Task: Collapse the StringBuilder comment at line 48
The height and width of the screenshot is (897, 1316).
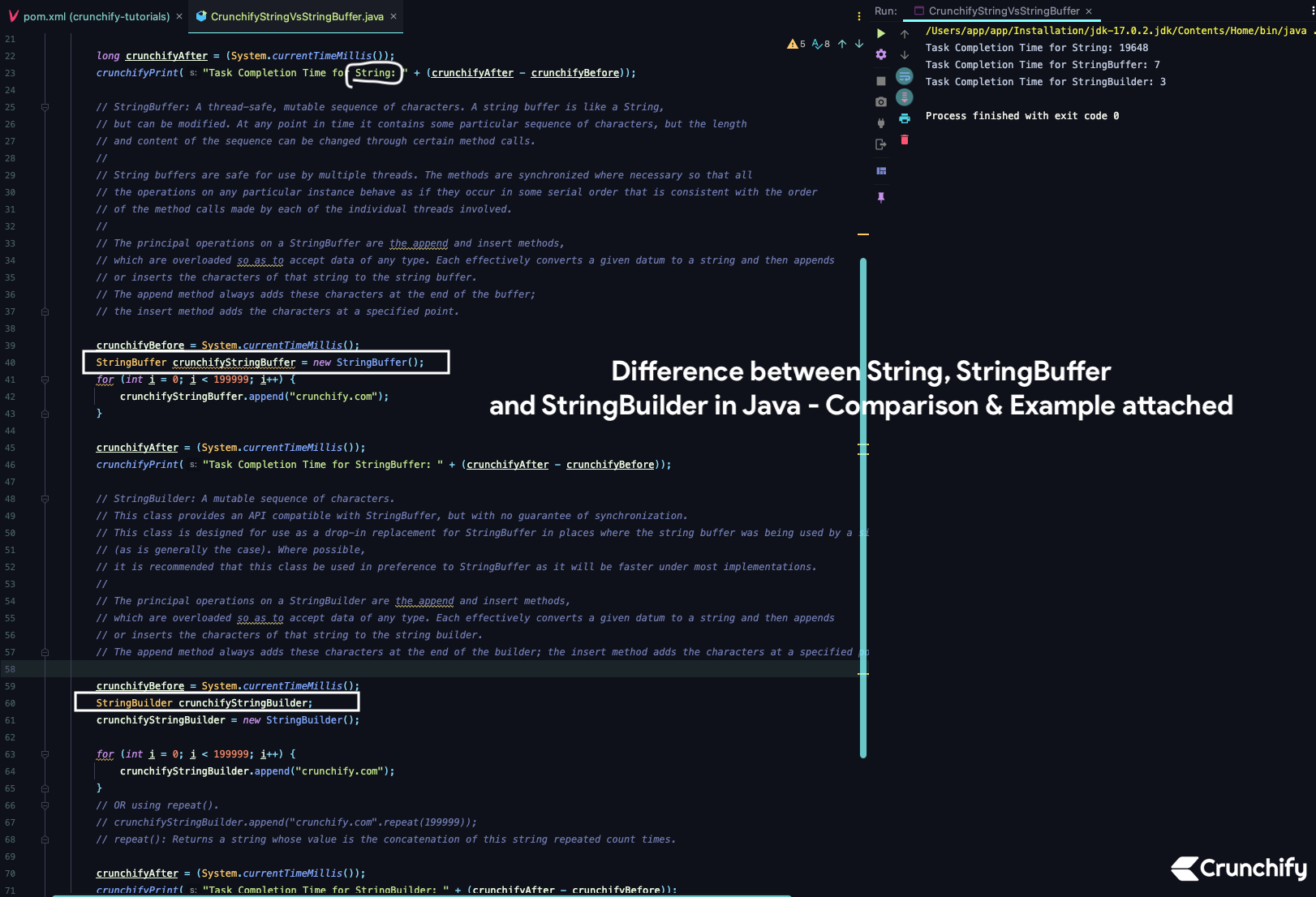Action: [x=45, y=499]
